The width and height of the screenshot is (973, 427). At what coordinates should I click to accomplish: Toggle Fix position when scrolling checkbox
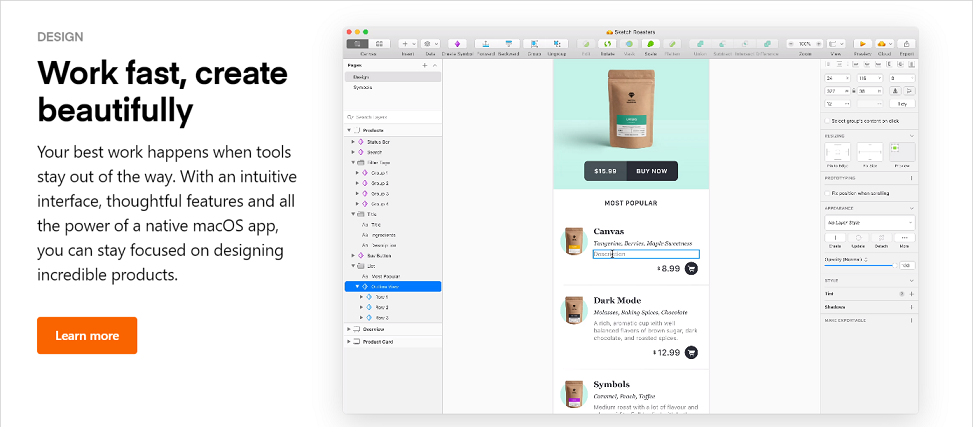click(x=826, y=192)
